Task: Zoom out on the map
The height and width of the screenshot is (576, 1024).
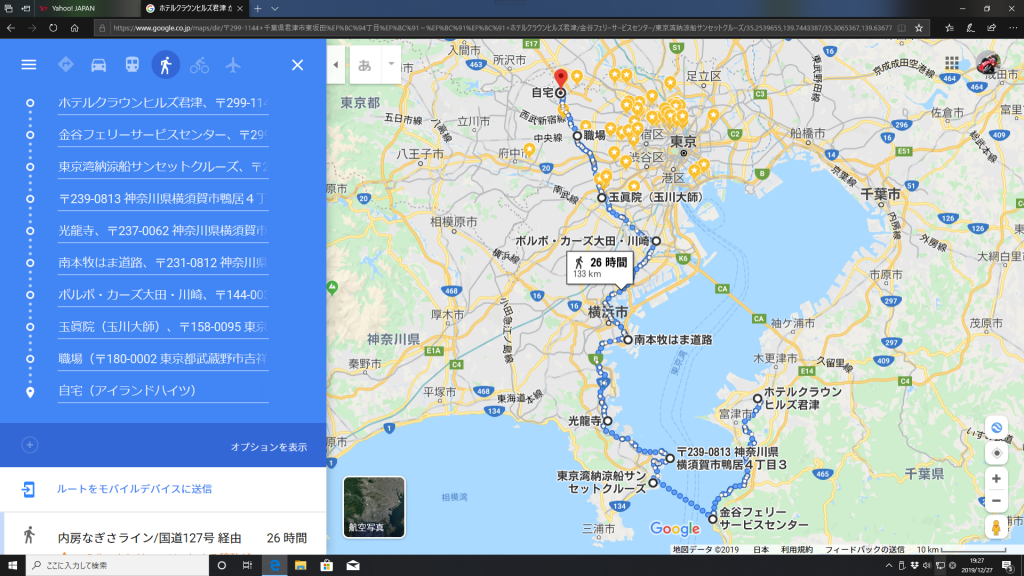Action: 996,501
